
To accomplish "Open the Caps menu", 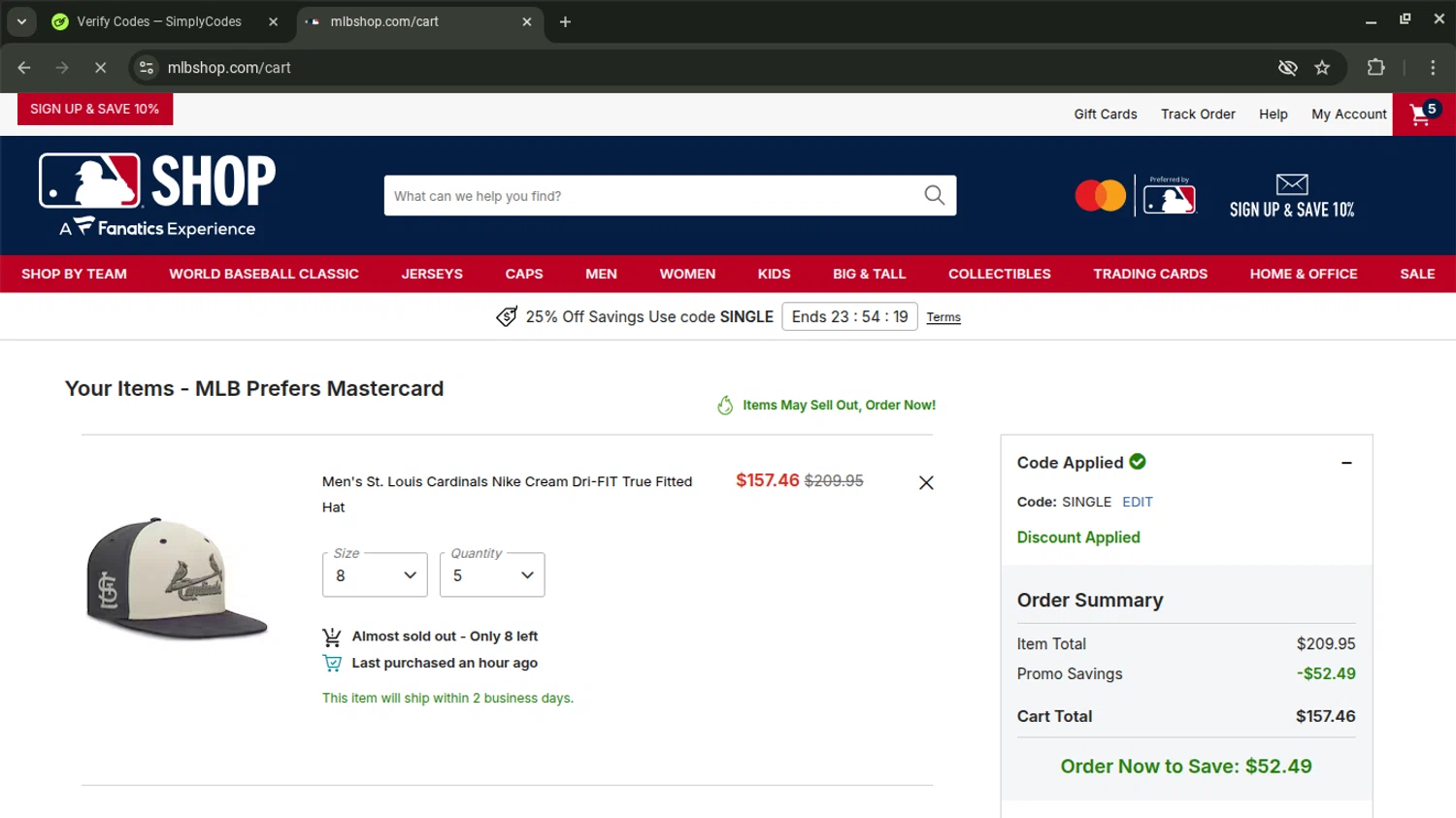I will click(x=524, y=274).
